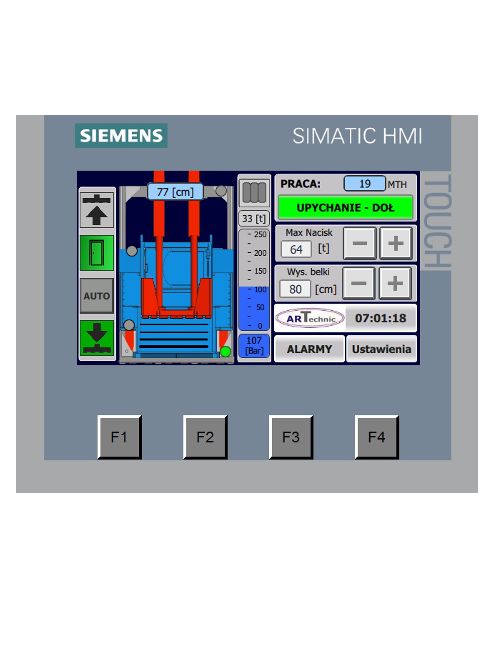
Task: Select the Wys. belki value field showing 80
Action: click(x=295, y=289)
